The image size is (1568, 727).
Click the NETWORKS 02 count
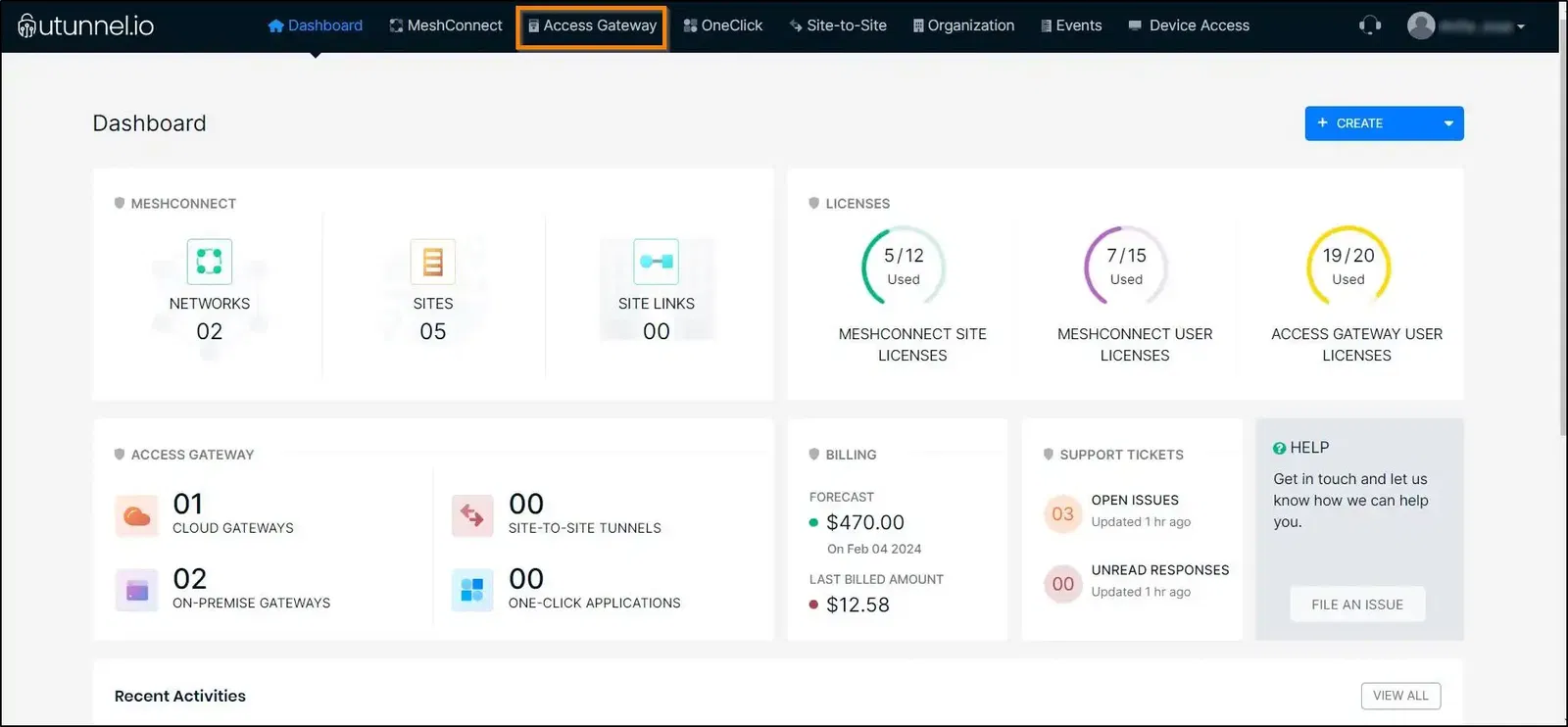point(210,331)
